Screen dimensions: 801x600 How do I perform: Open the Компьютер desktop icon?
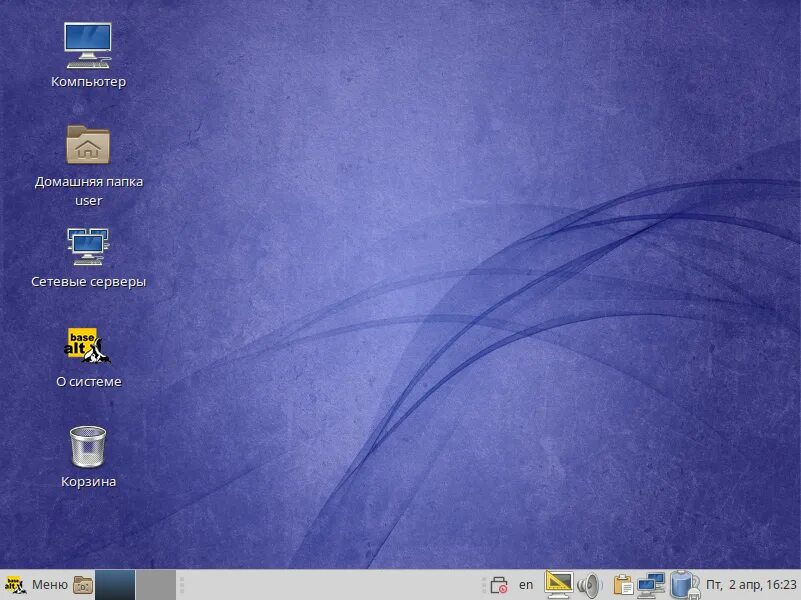88,45
